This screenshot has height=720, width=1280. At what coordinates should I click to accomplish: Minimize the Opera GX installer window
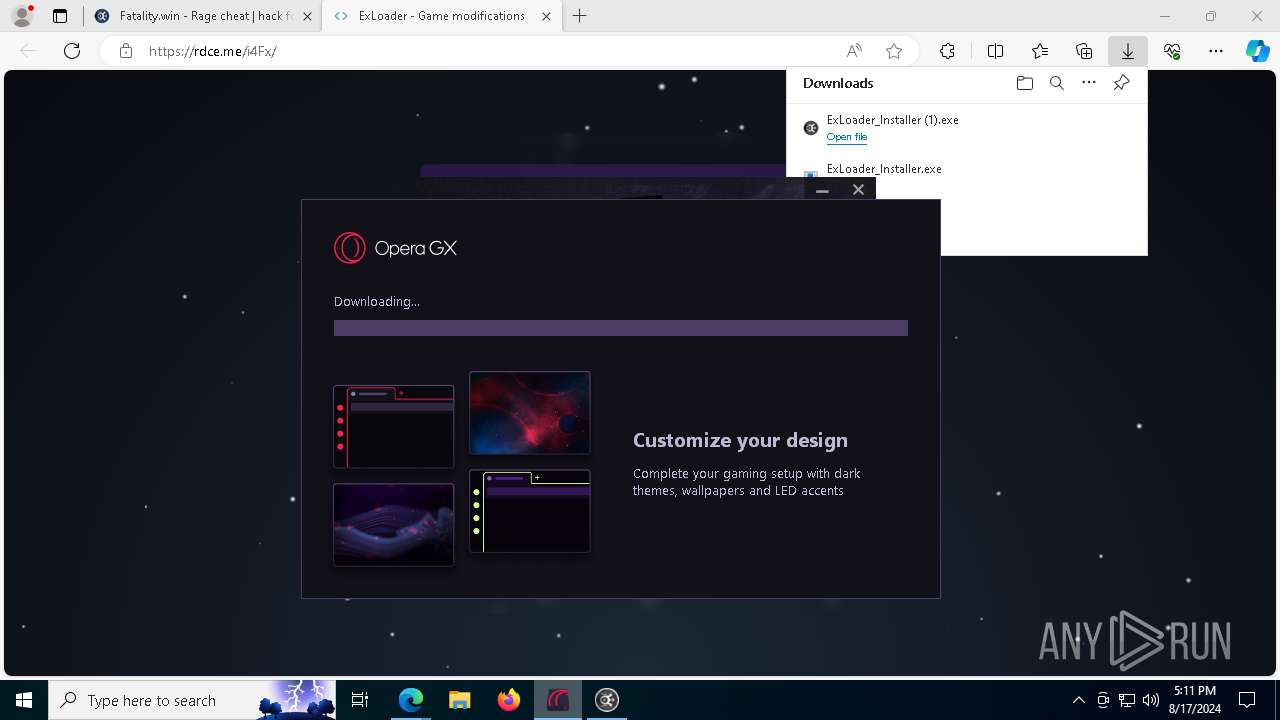[822, 190]
